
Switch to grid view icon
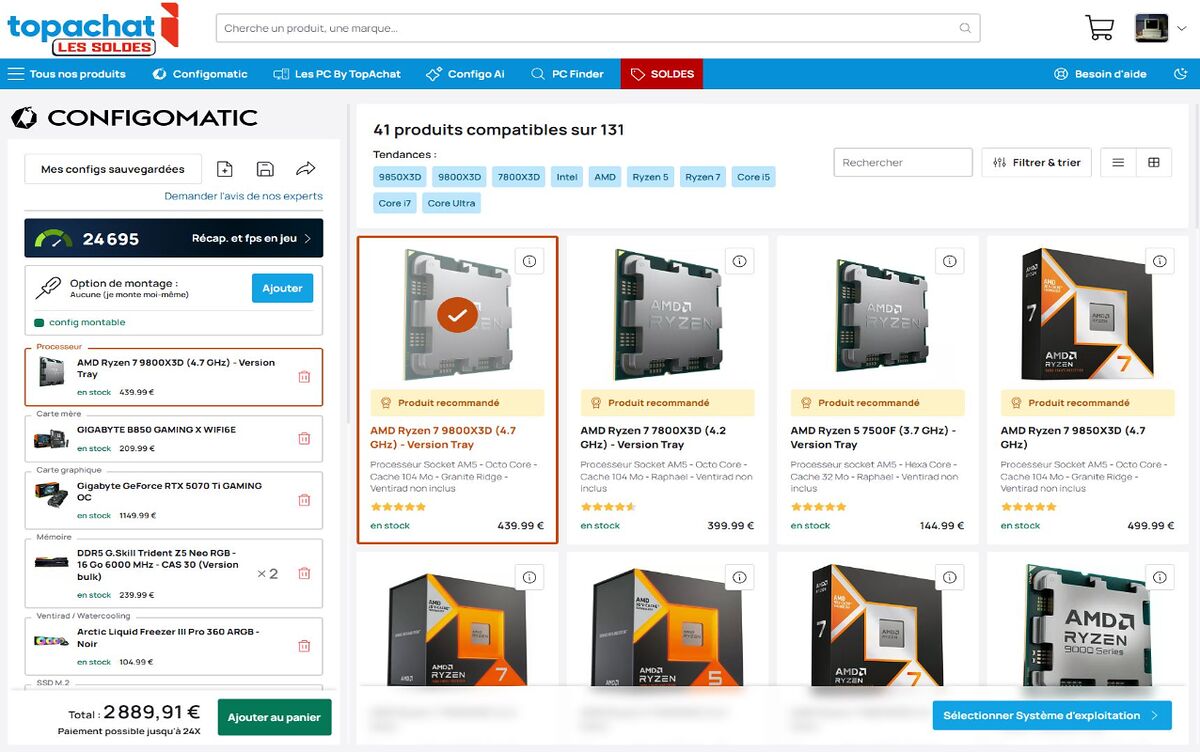[x=1154, y=162]
